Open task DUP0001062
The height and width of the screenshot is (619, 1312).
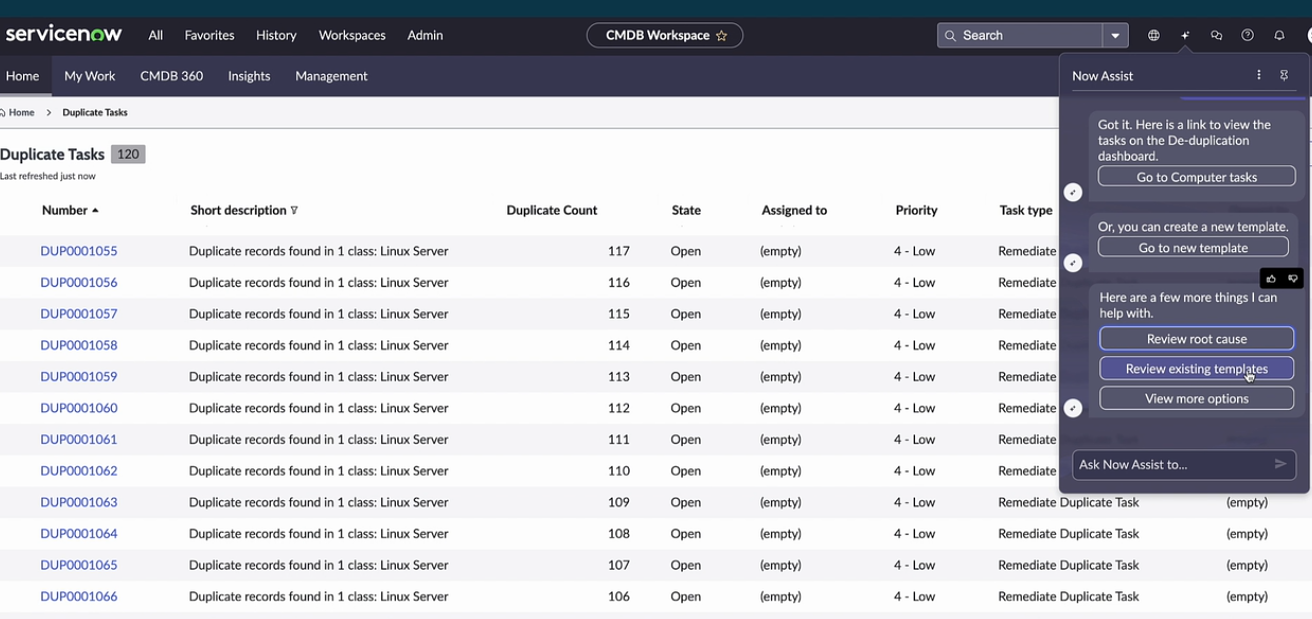point(79,471)
